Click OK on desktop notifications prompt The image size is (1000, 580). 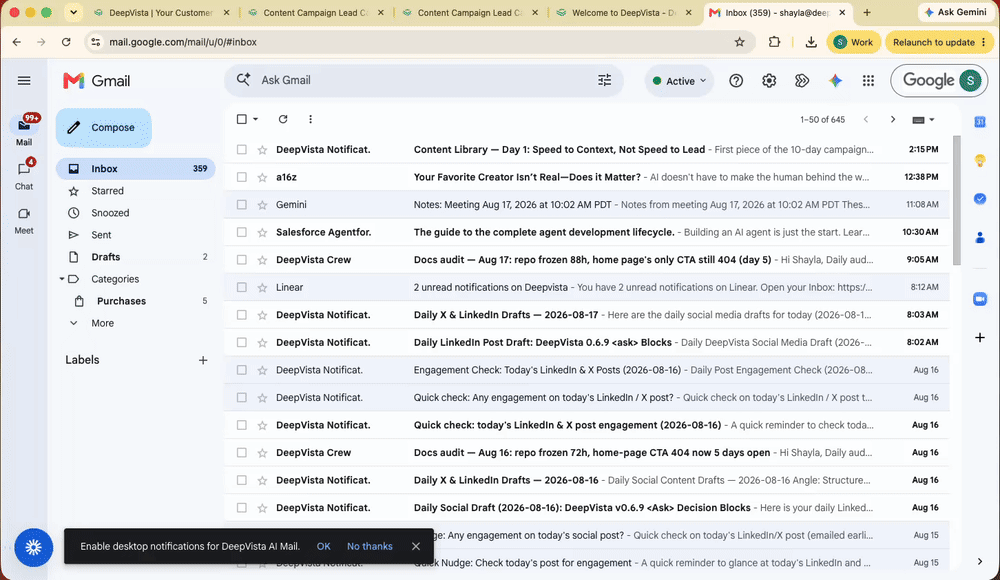click(x=323, y=547)
